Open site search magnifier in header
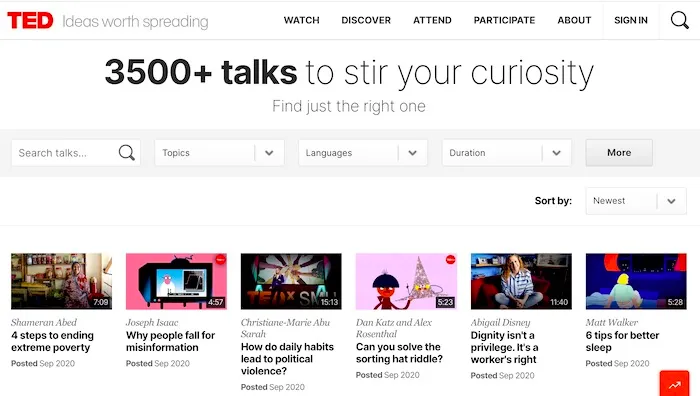 (679, 20)
